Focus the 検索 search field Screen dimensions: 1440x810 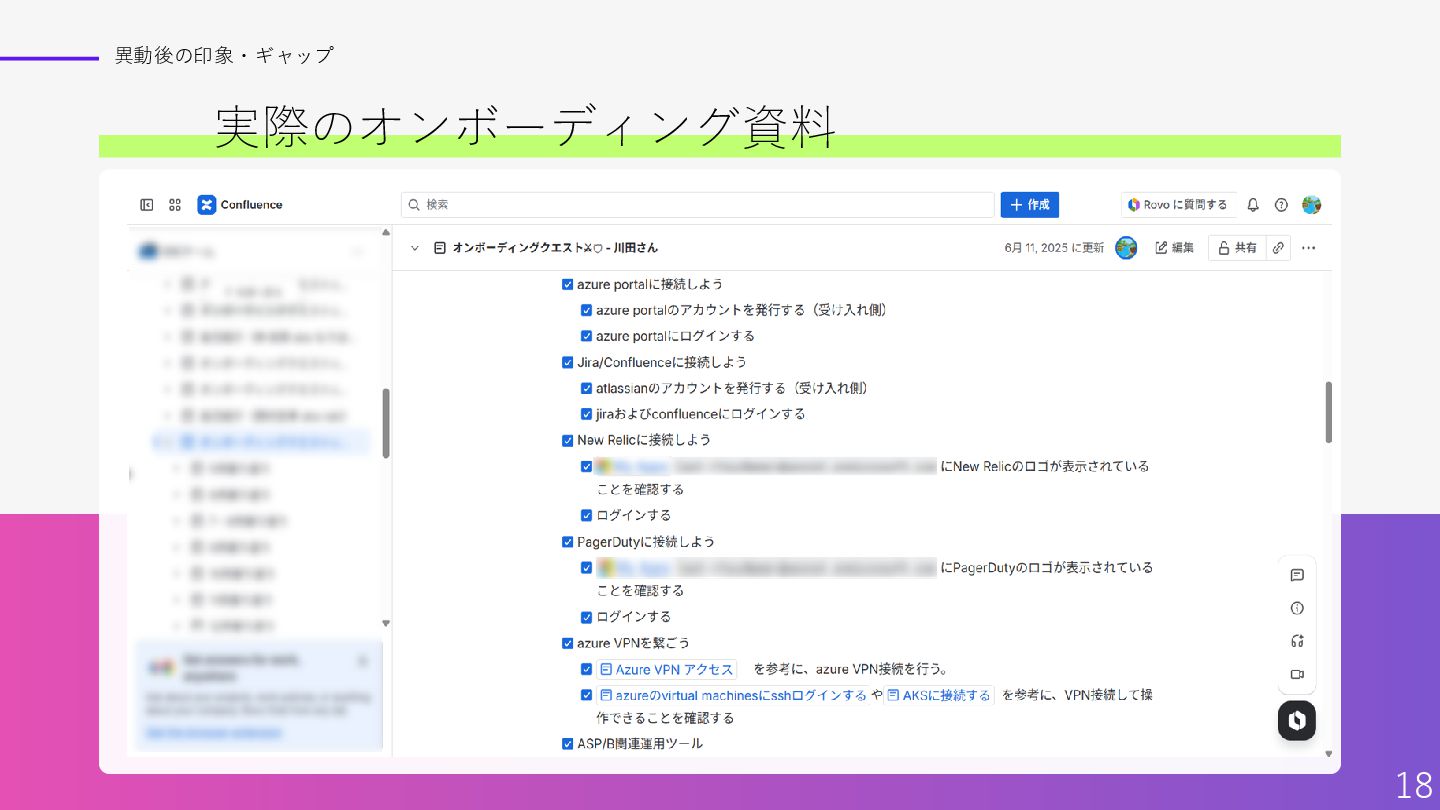(698, 205)
